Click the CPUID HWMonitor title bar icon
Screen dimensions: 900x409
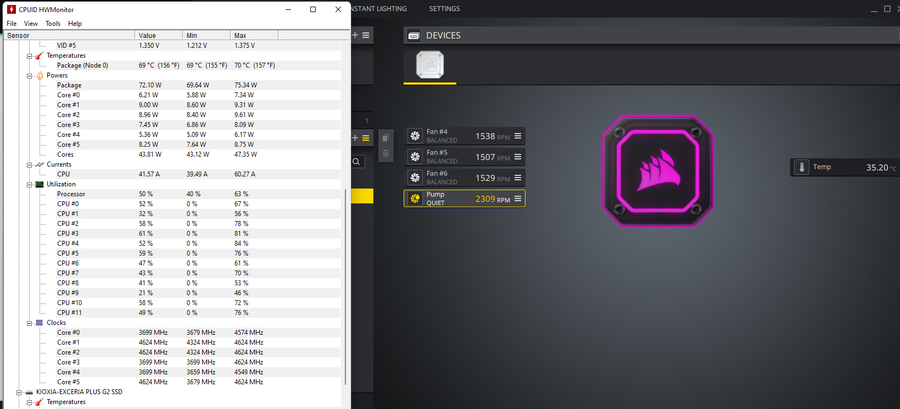click(x=11, y=10)
